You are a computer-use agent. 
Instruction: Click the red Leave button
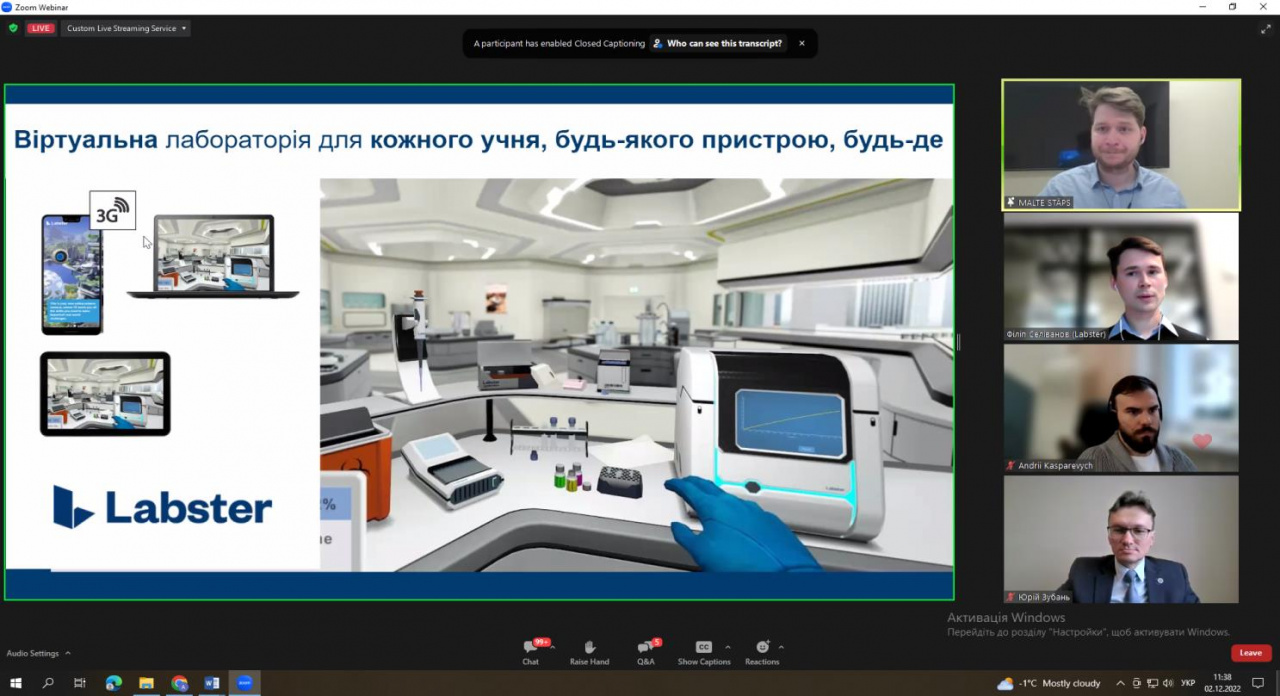[x=1251, y=653]
